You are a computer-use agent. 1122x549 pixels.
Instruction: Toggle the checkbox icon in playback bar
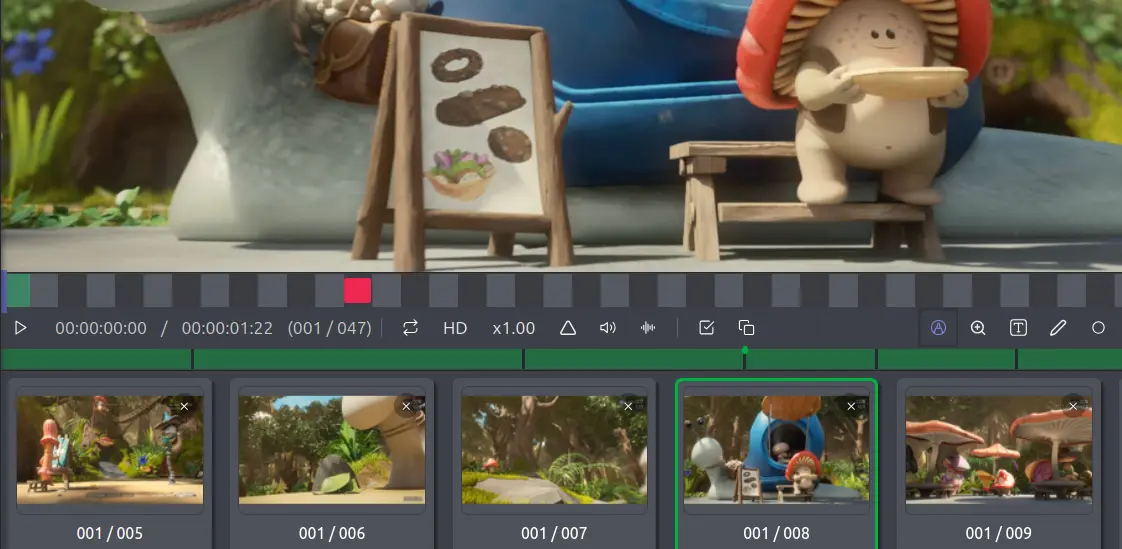(706, 328)
